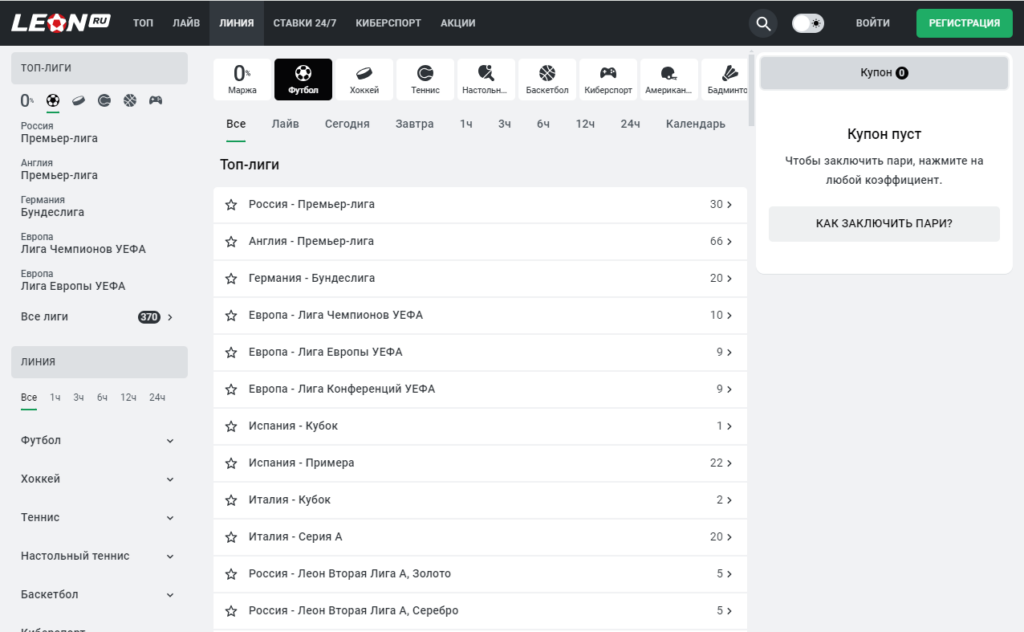Screen dimensions: 1024x632
Task: Click the КАК ЗАКЛЮЧИТЬ ПАРИ? button
Action: click(x=884, y=224)
